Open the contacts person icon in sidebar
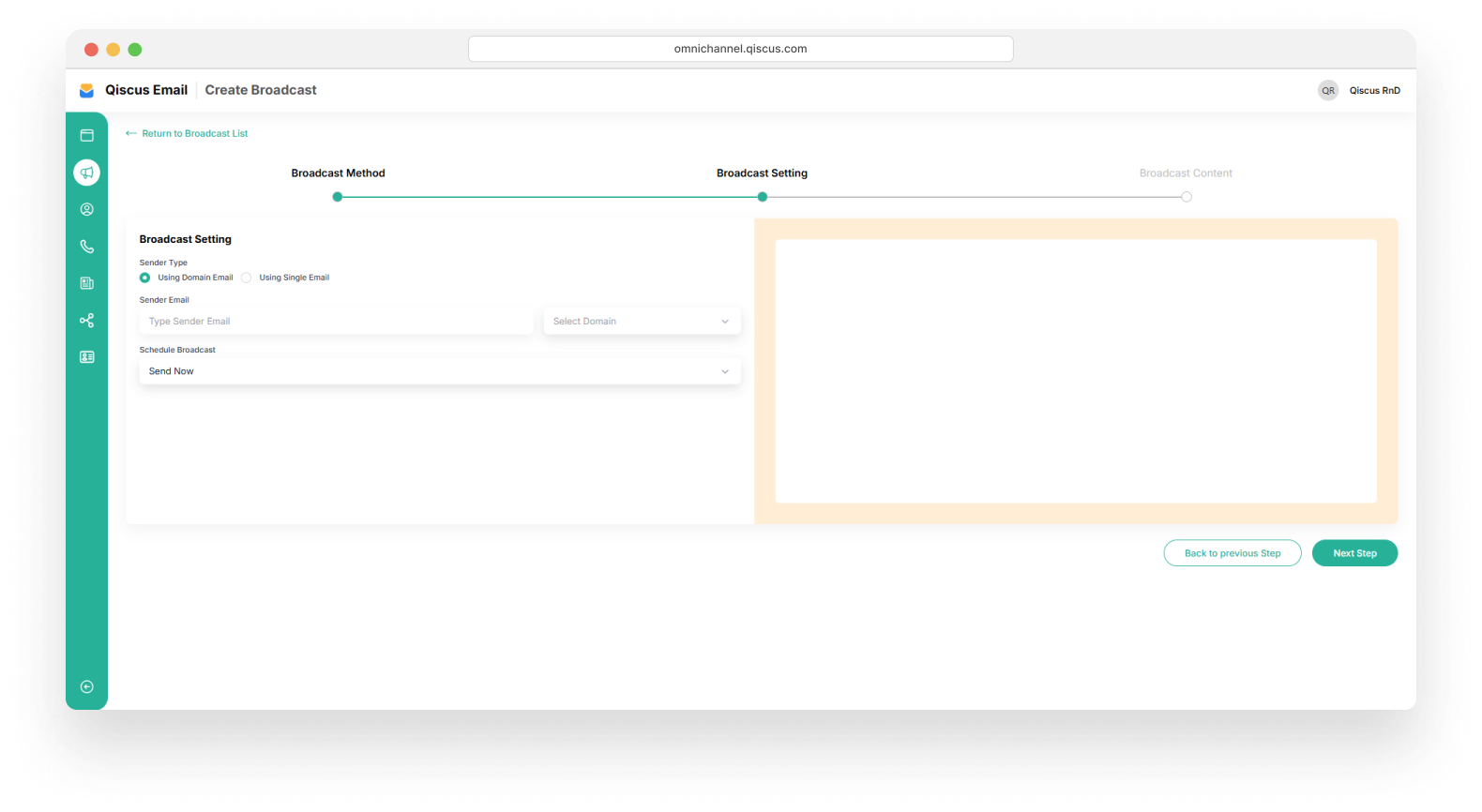1482x812 pixels. [86, 209]
